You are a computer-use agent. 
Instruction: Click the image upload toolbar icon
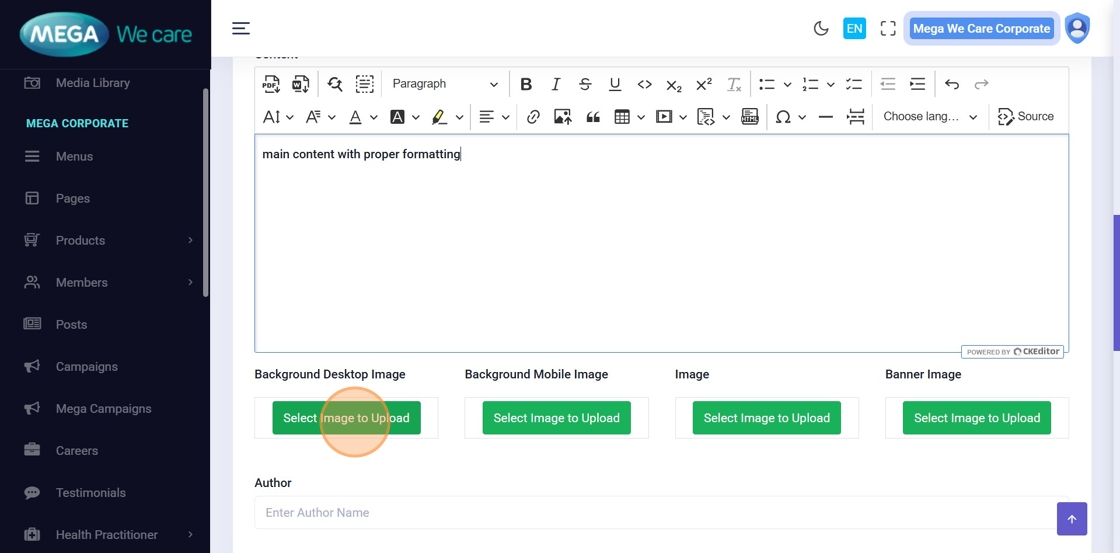[x=563, y=117]
